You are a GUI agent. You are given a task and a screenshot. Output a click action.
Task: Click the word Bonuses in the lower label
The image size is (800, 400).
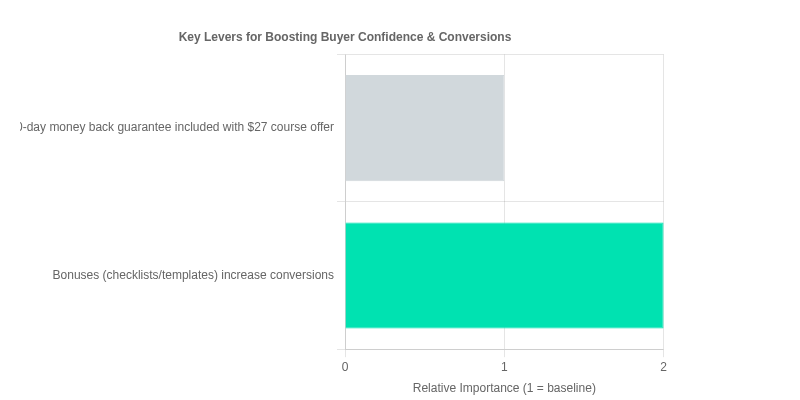[x=76, y=275]
